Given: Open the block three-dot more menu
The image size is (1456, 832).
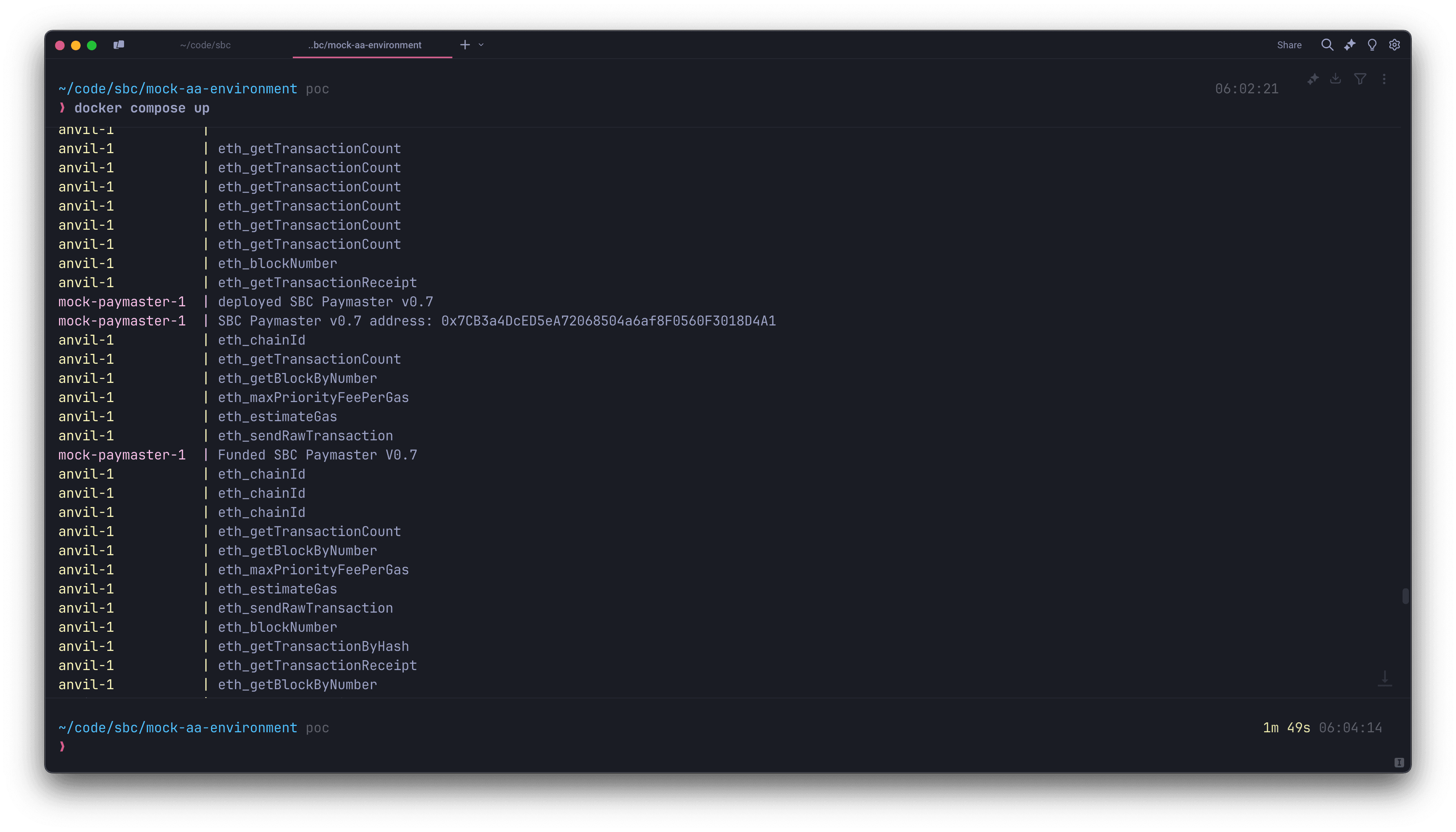Looking at the screenshot, I should click(1384, 79).
